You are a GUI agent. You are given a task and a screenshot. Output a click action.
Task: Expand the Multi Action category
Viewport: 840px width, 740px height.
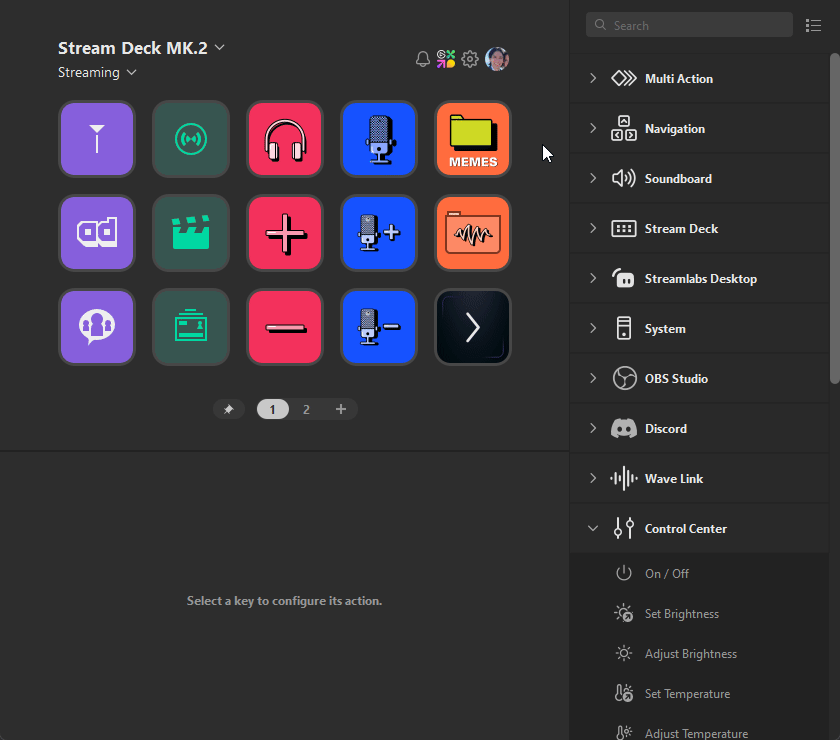[699, 79]
